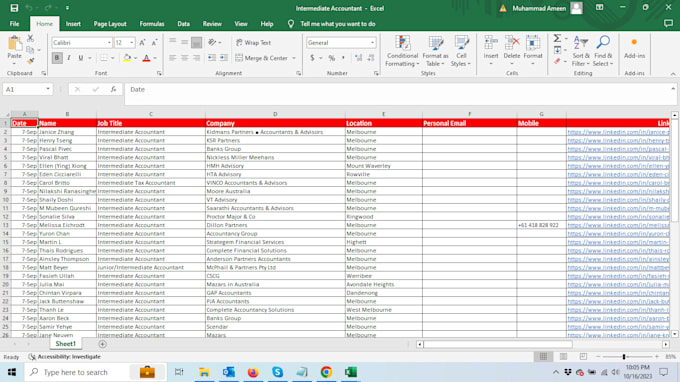The image size is (680, 382).
Task: Open the General number format dropdown
Action: pos(373,42)
